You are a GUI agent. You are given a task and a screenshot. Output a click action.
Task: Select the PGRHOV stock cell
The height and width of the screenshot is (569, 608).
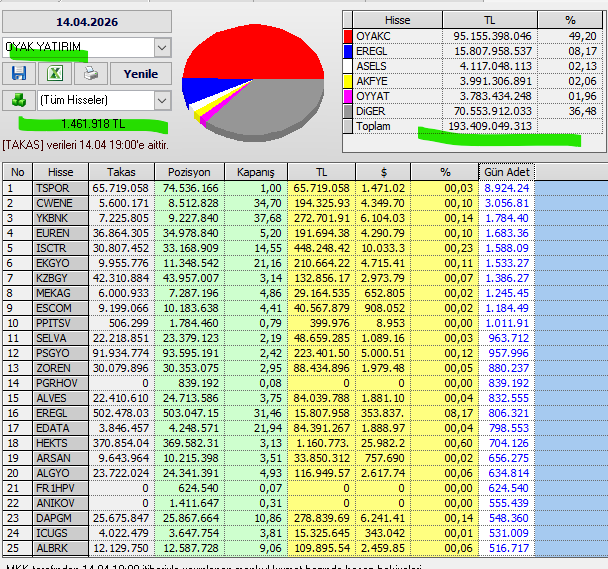point(60,383)
